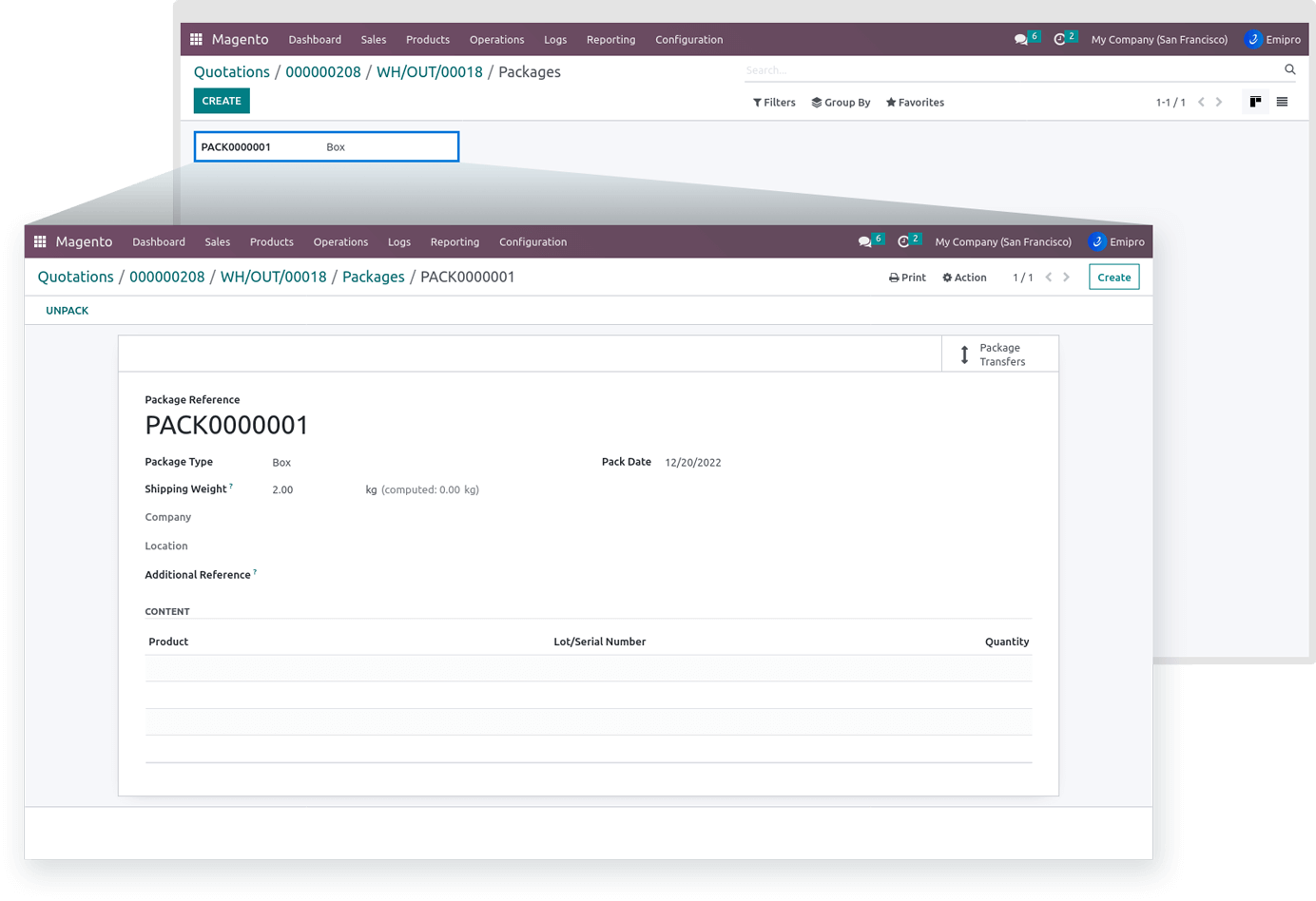Expand the Group By dropdown
The image size is (1316, 901).
[841, 103]
